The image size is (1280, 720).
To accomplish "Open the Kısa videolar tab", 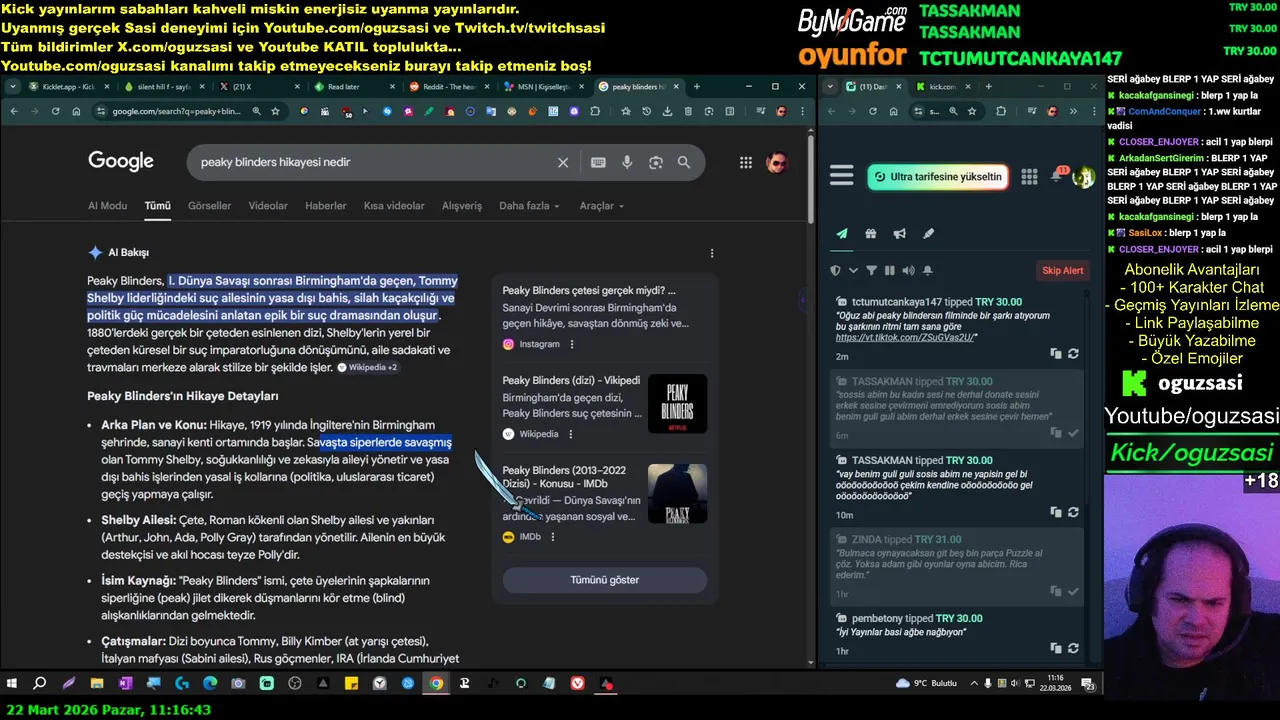I will [x=394, y=206].
